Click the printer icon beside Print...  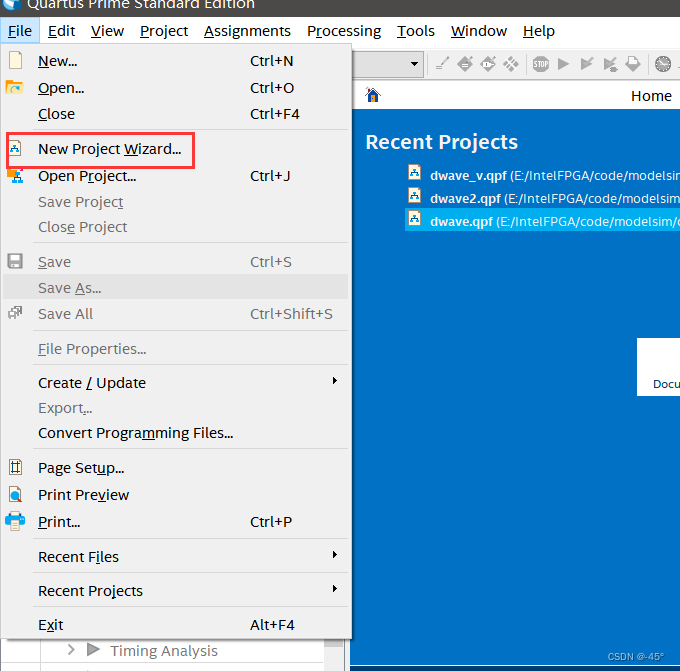pyautogui.click(x=15, y=521)
